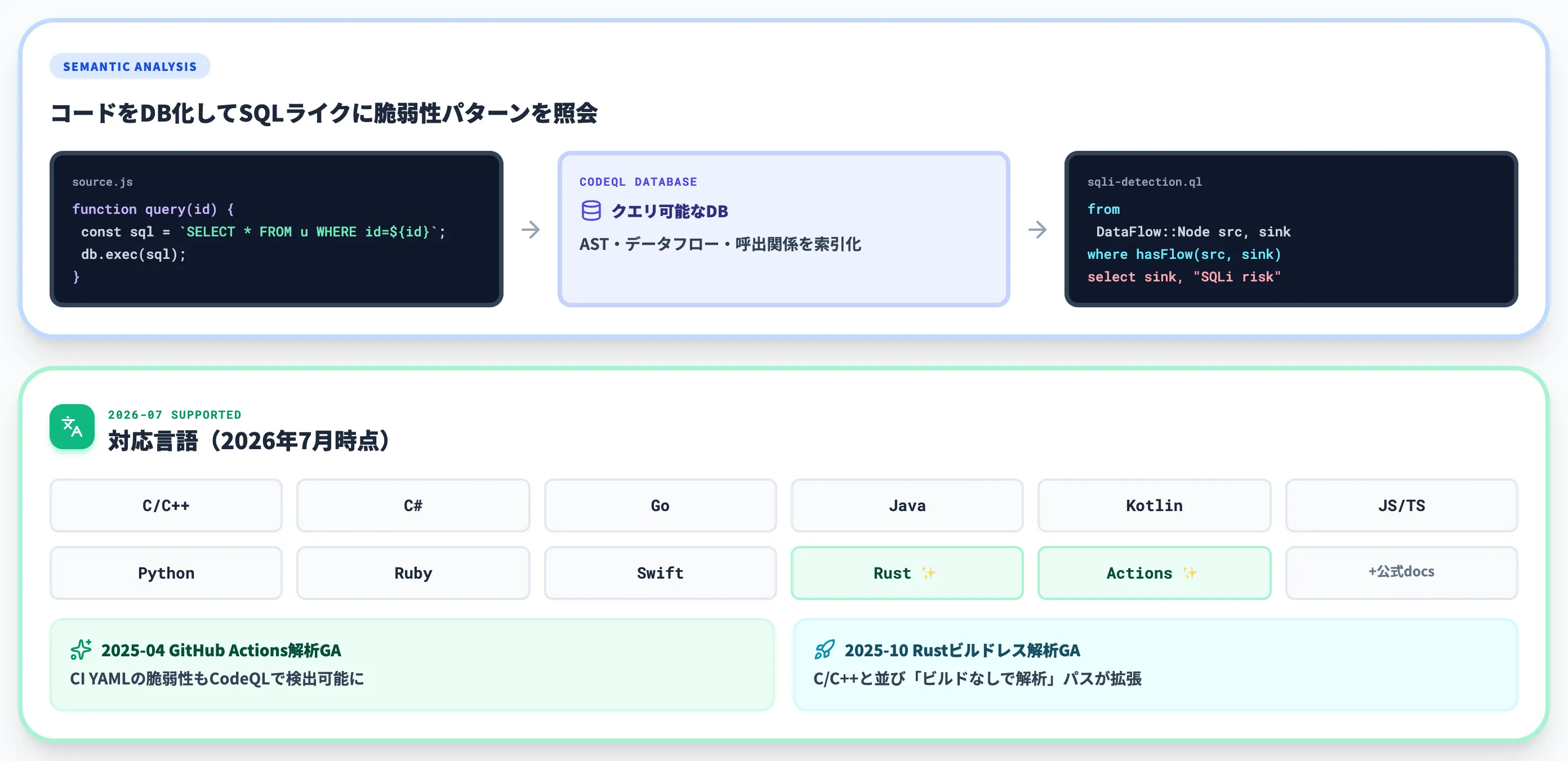Select the highlighted Actions chip
The height and width of the screenshot is (761, 1568).
pos(1154,573)
